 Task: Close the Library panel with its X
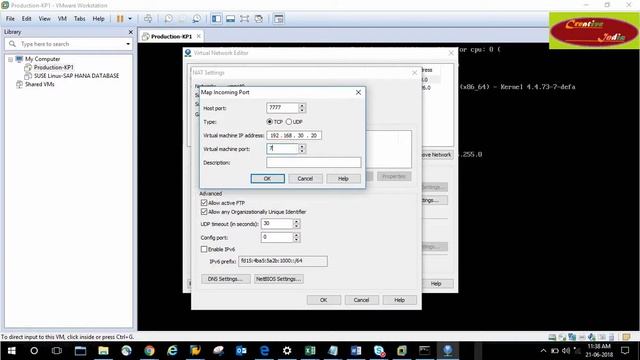click(131, 32)
